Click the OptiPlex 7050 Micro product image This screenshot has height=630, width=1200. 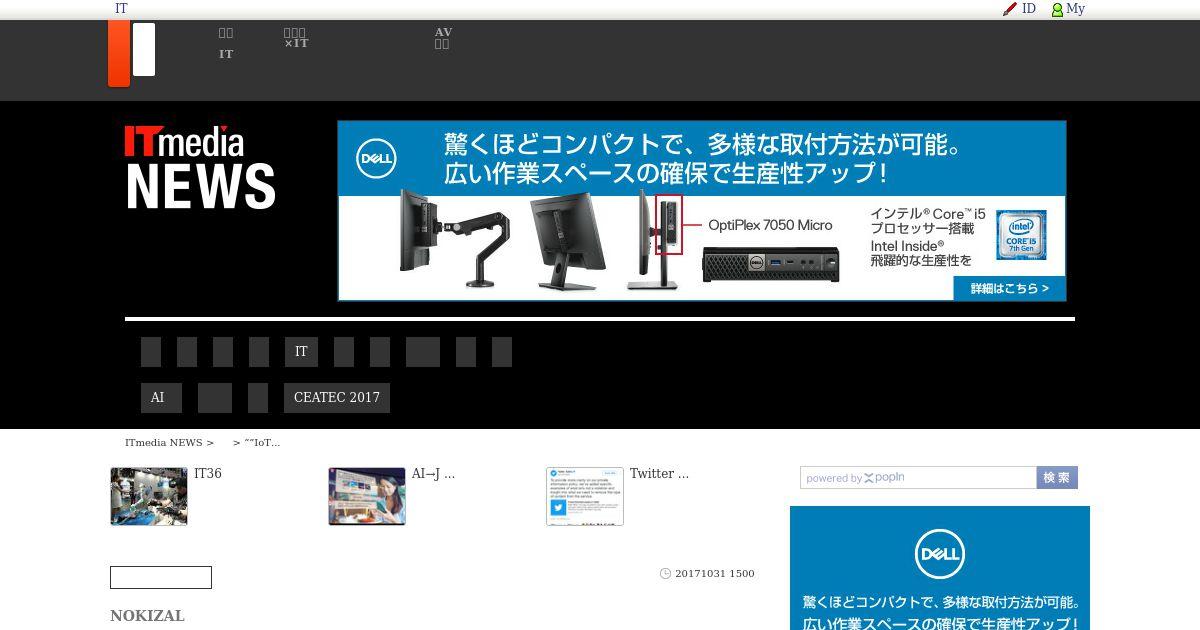770,263
